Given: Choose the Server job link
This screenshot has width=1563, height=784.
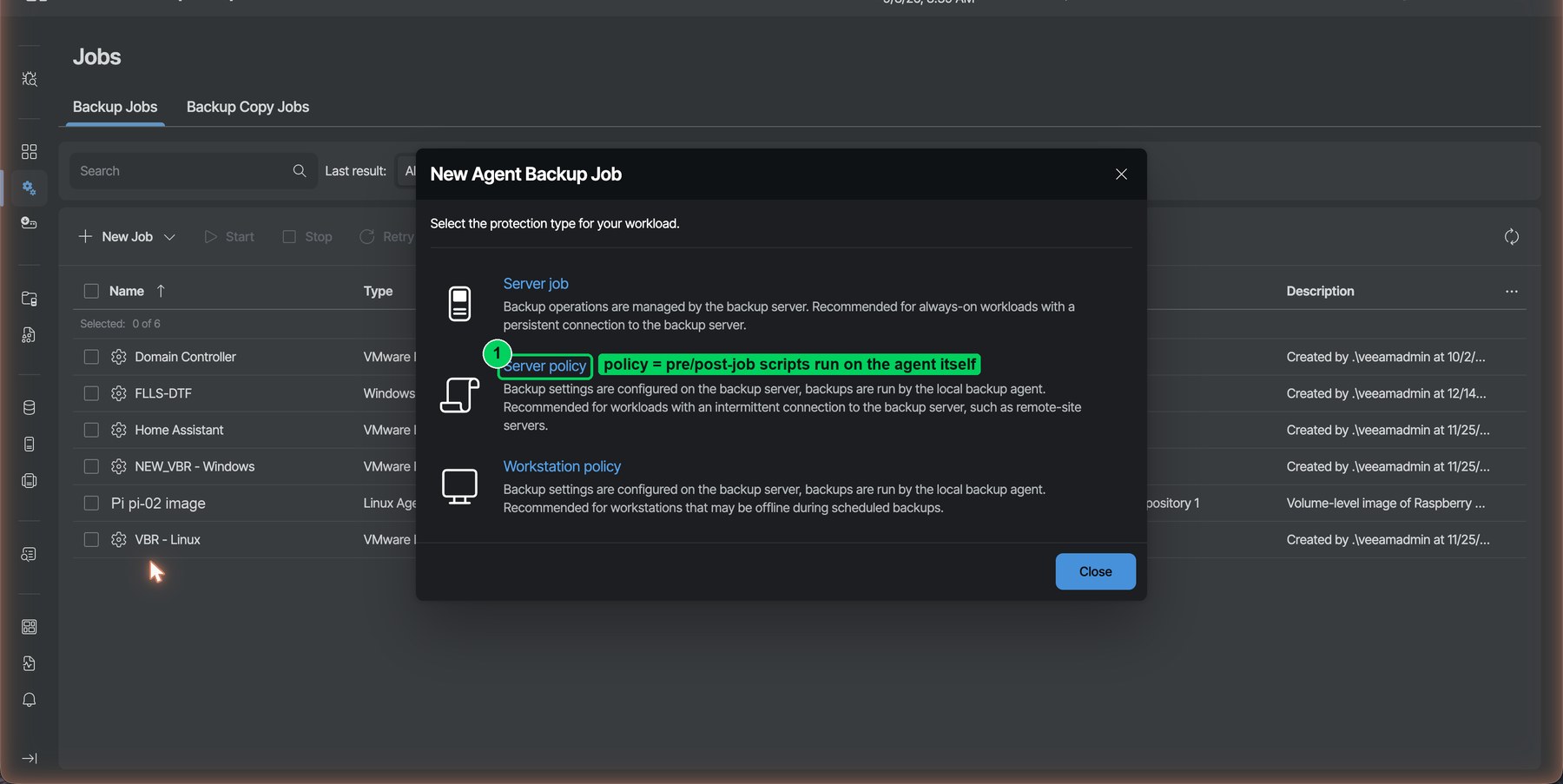Looking at the screenshot, I should 536,284.
